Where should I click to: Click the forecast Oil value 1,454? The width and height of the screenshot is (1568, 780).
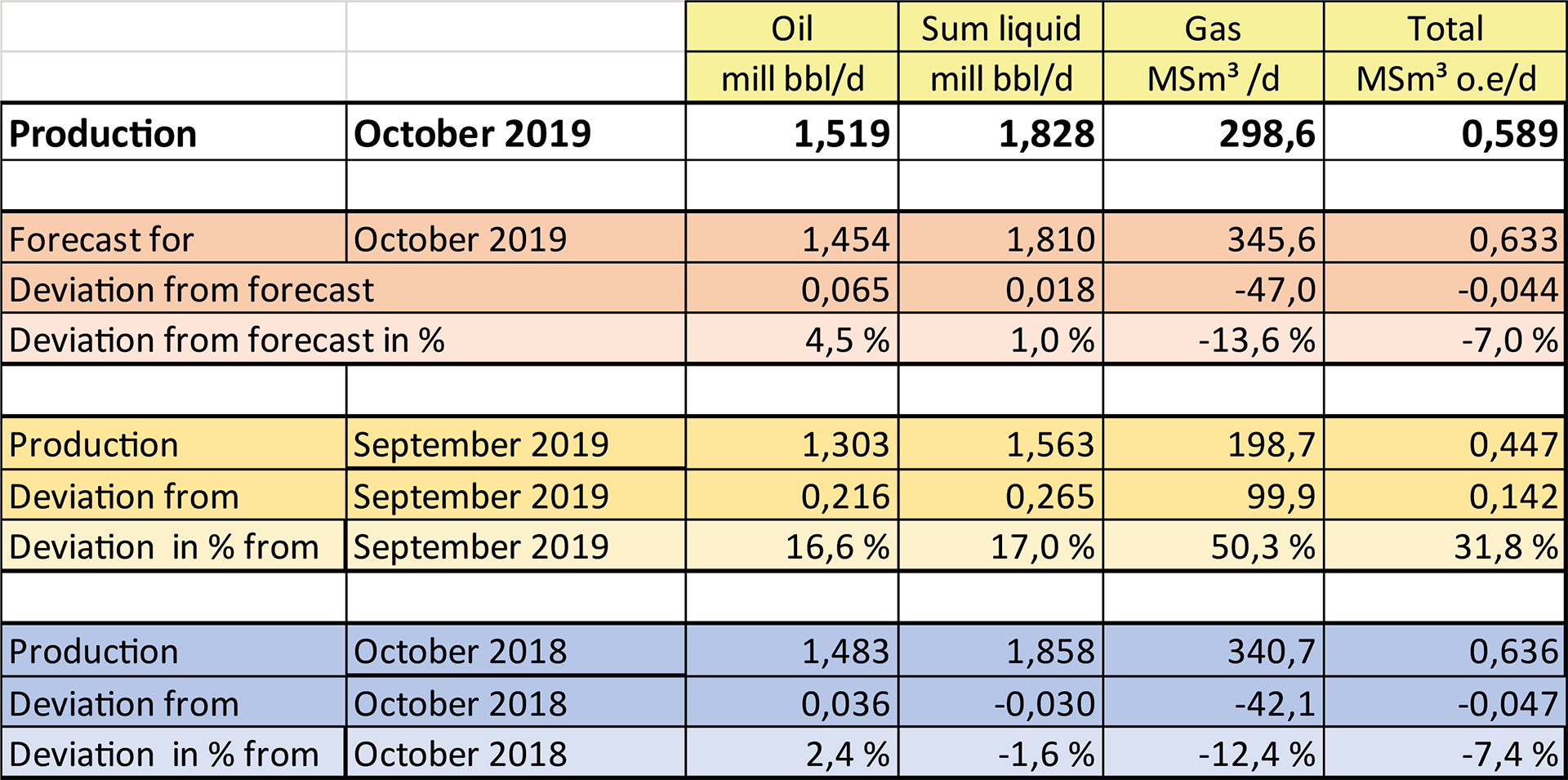tap(844, 240)
